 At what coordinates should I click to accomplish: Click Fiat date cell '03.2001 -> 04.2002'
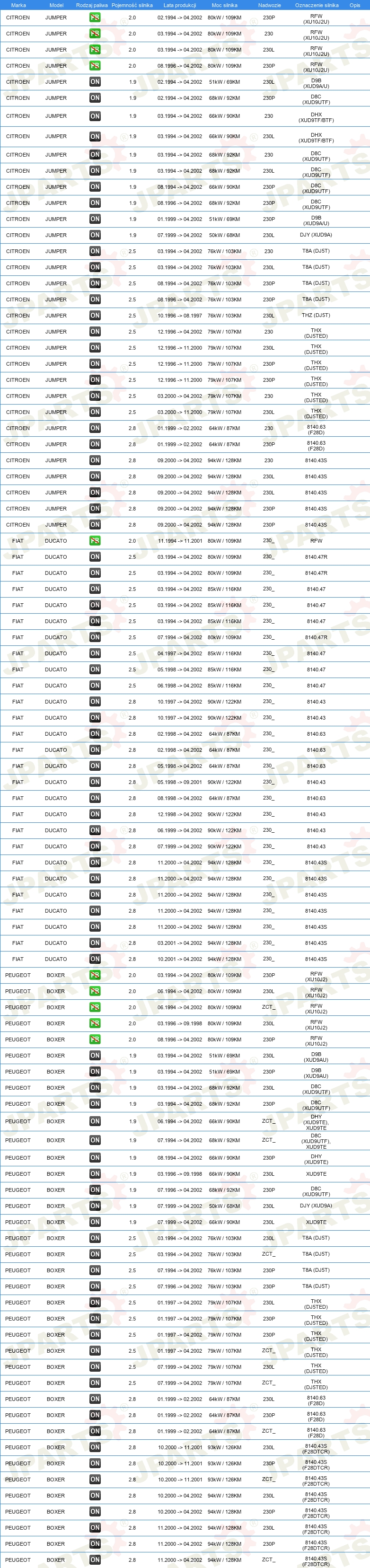(179, 943)
